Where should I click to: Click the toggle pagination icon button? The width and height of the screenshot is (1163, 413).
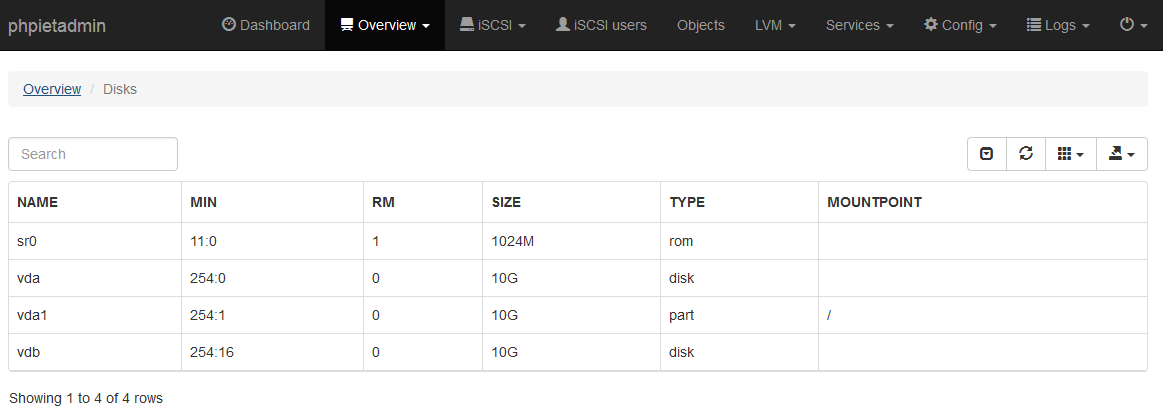tap(986, 154)
